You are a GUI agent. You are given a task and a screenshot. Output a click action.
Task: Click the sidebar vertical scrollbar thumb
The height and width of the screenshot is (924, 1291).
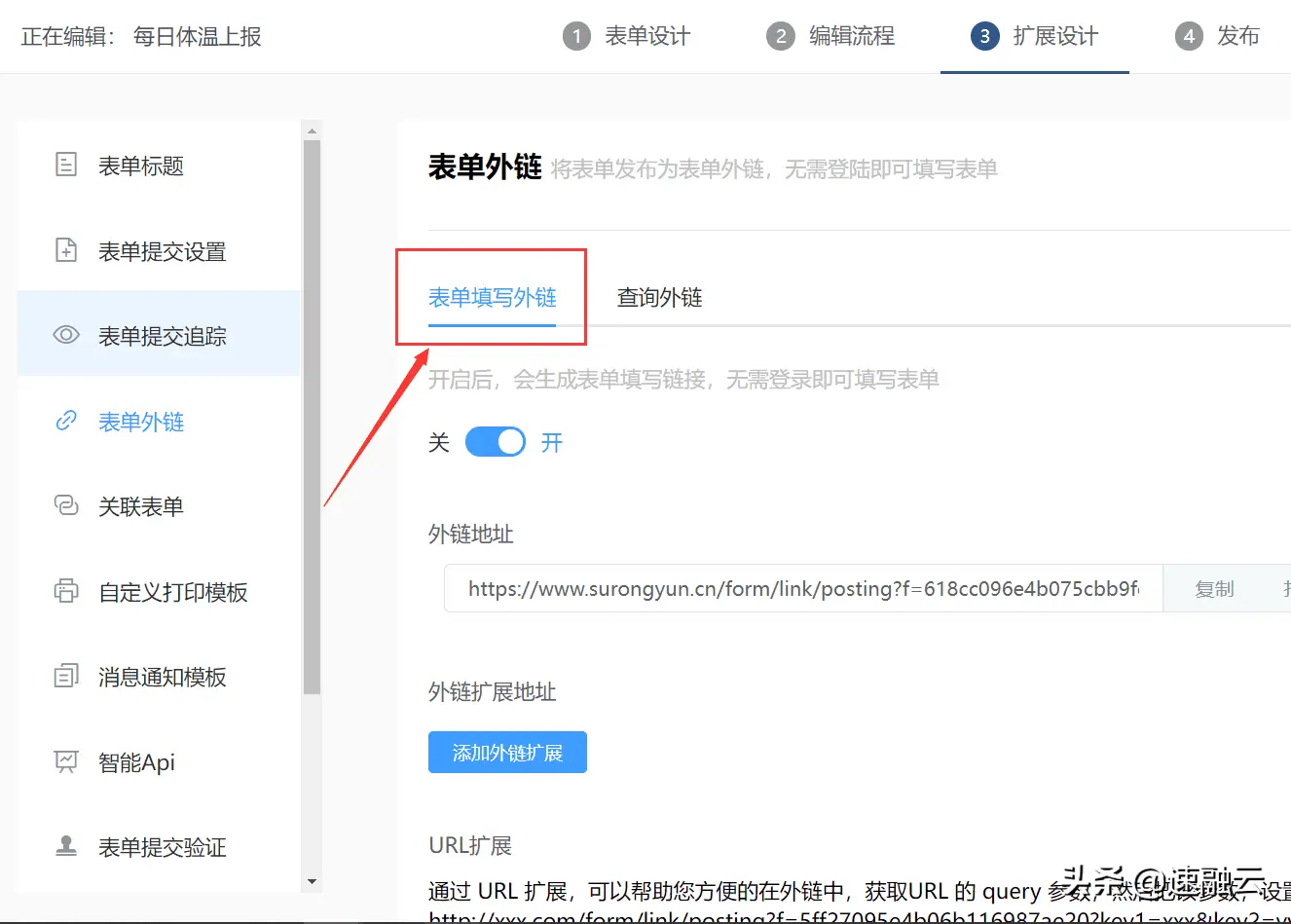(x=312, y=417)
